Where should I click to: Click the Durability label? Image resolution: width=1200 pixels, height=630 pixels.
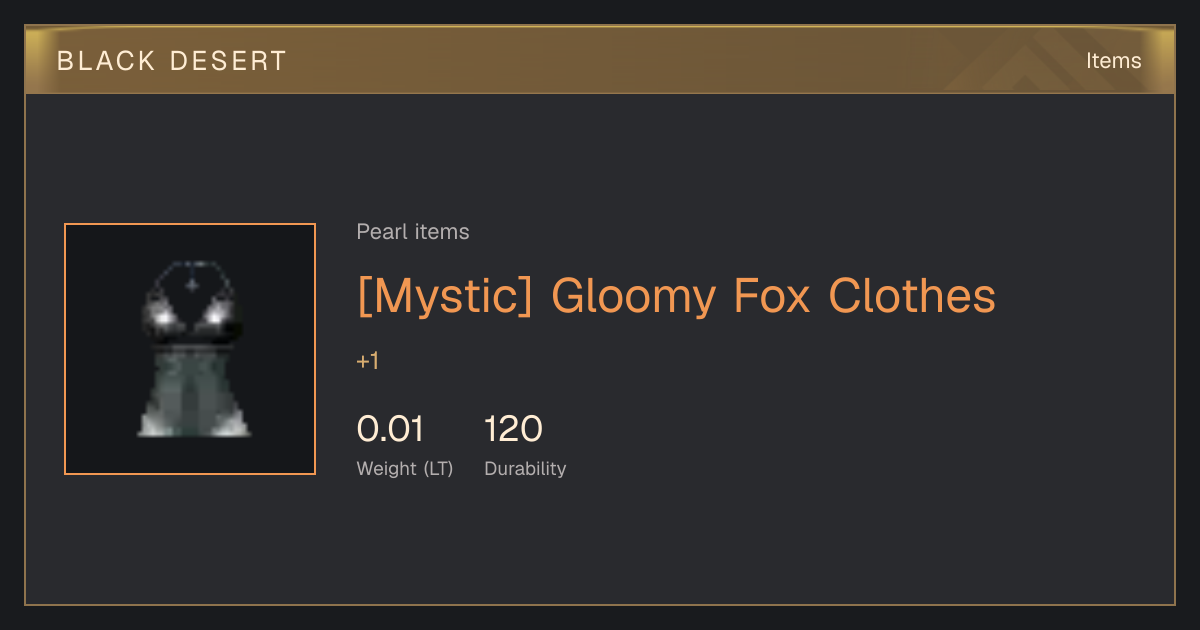[x=525, y=469]
